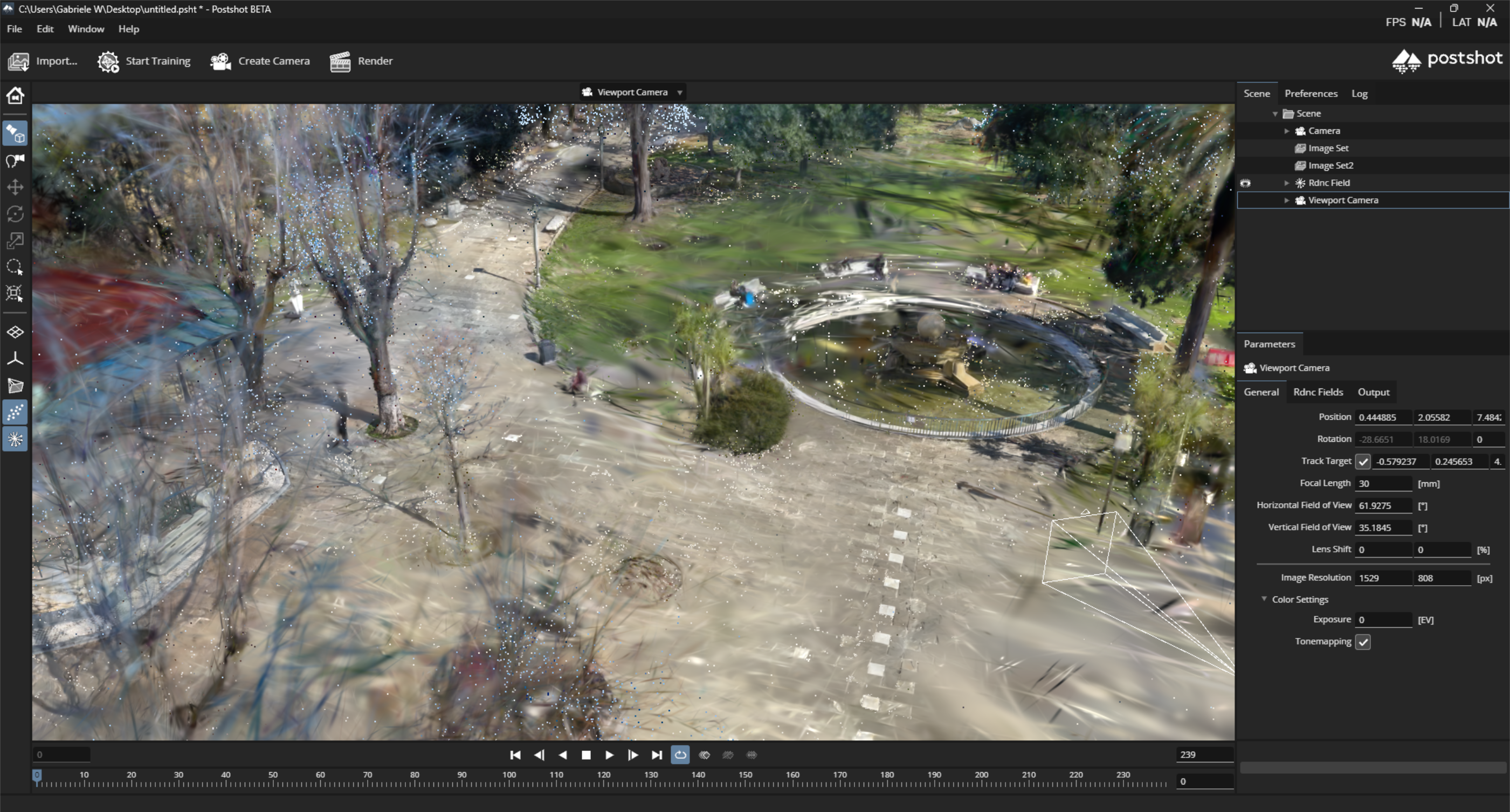Screen dimensions: 1510x812
Task: Open the Window menu
Action: [86, 29]
